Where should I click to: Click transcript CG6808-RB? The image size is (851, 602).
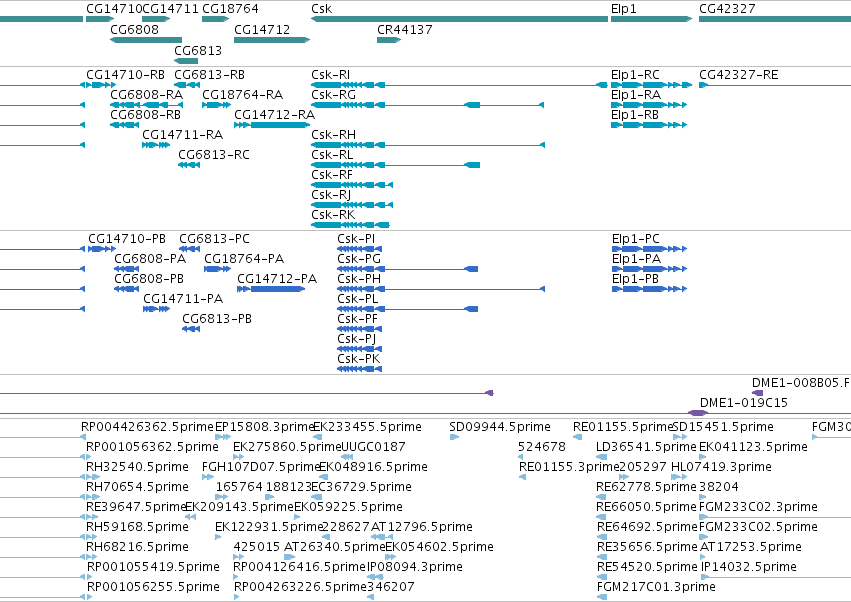pyautogui.click(x=145, y=115)
